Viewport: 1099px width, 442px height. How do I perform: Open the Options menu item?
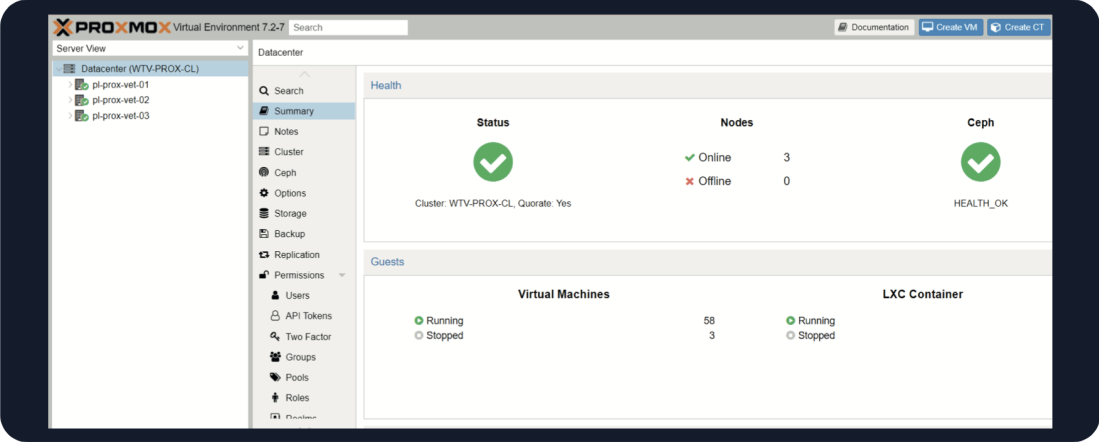(x=304, y=193)
